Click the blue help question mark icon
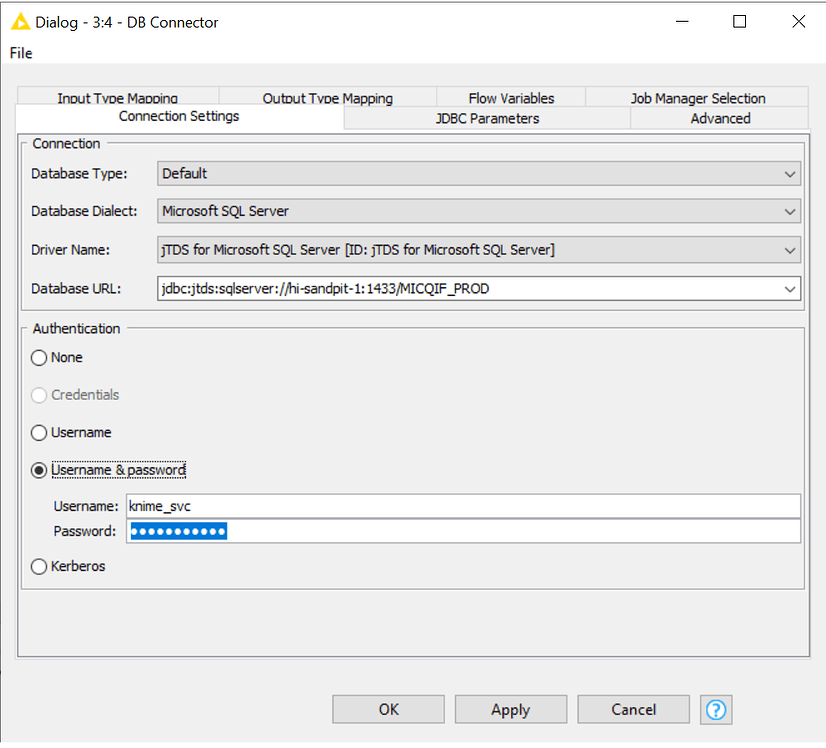826x748 pixels. point(716,709)
